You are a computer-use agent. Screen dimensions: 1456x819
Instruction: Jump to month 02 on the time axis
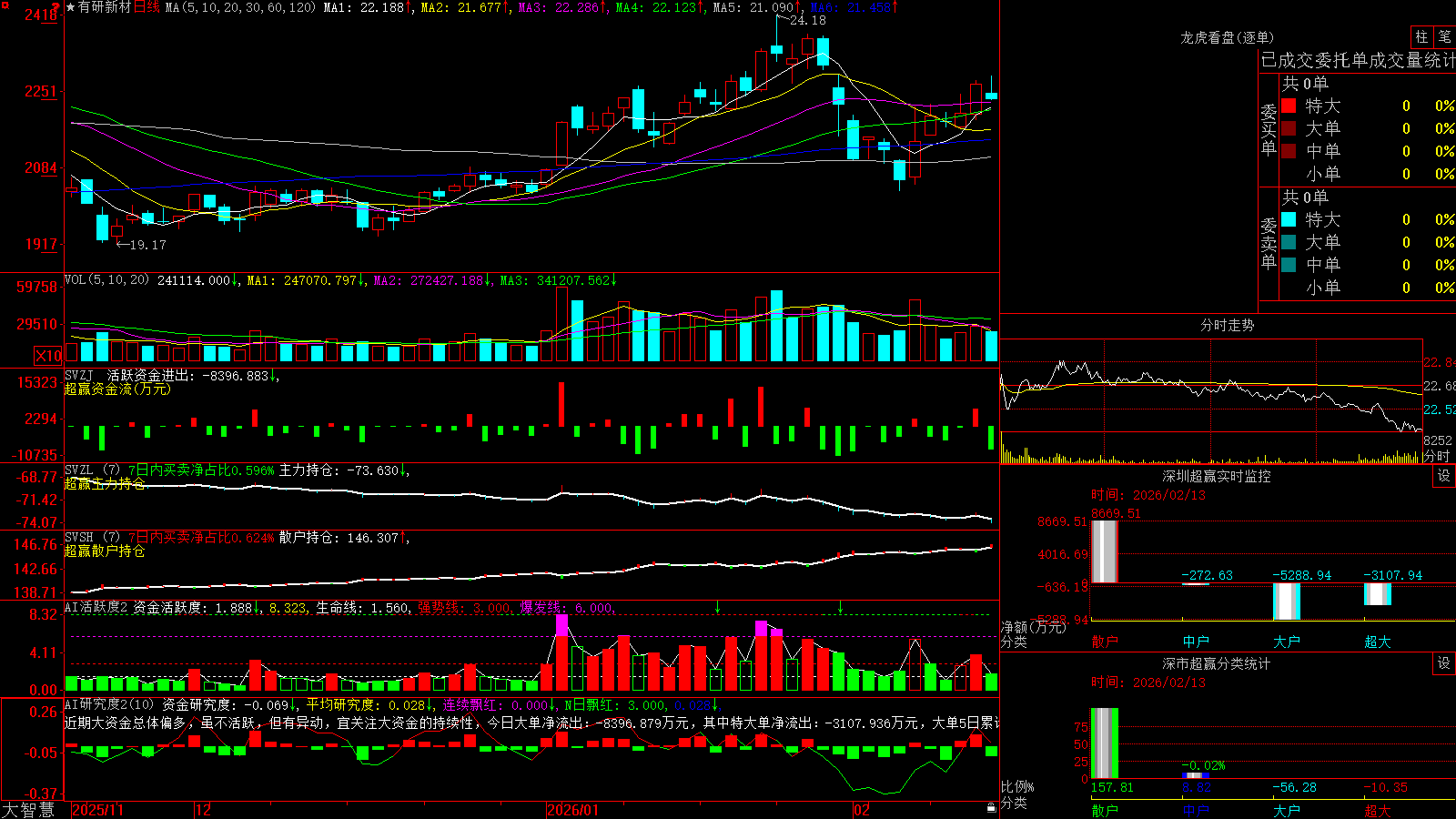pos(861,810)
